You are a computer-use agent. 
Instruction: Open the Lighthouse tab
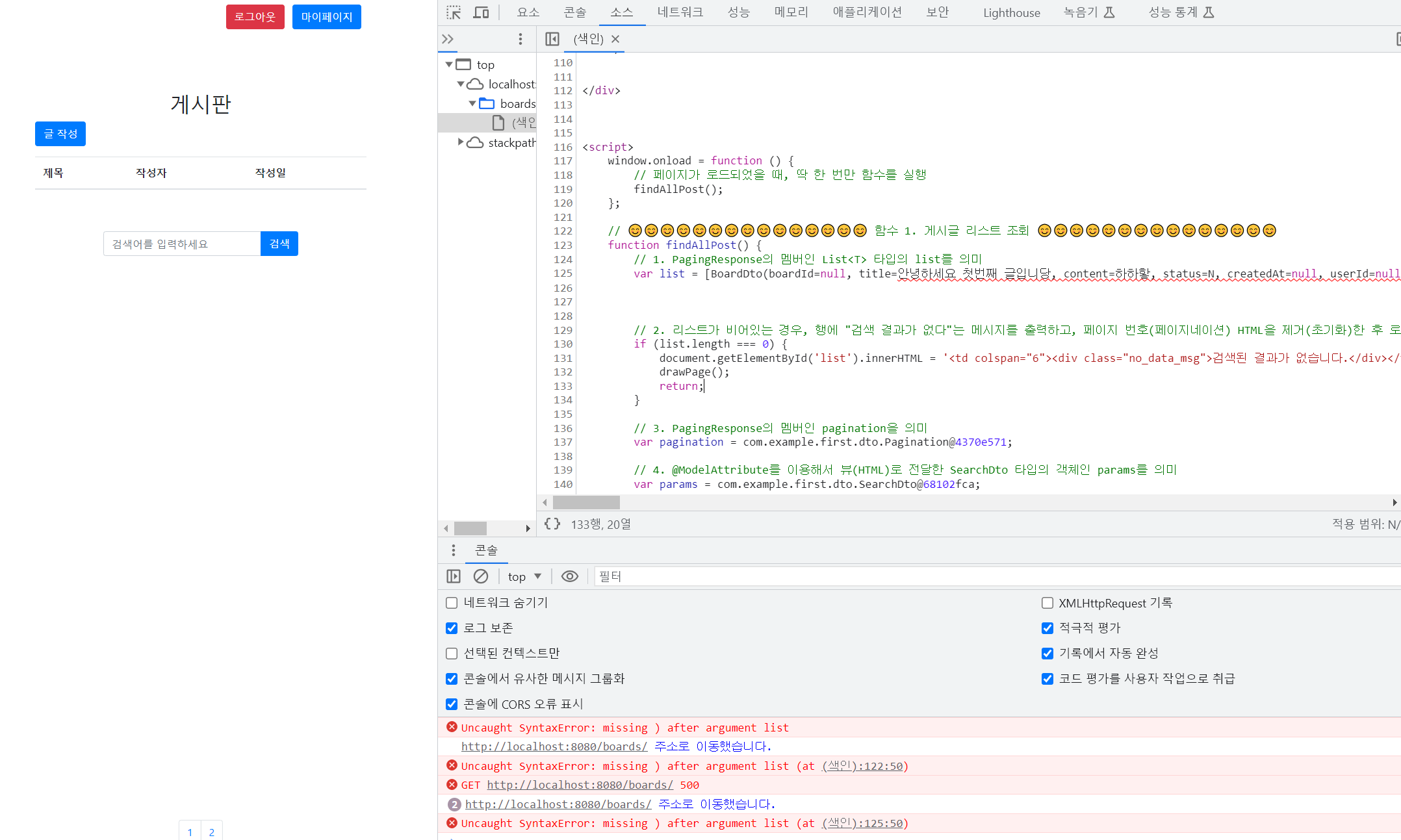(1011, 12)
